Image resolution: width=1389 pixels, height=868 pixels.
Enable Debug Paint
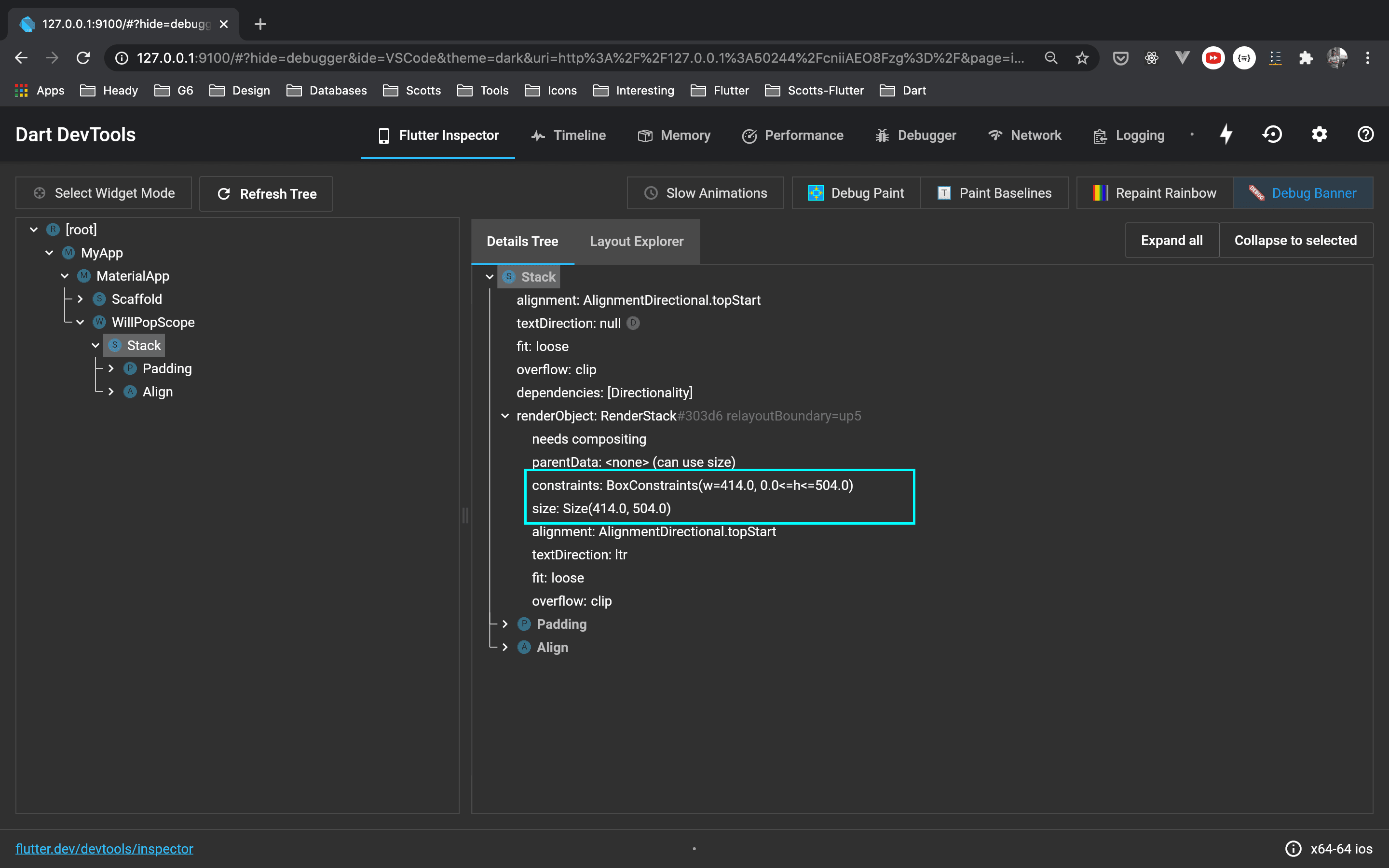[x=856, y=193]
